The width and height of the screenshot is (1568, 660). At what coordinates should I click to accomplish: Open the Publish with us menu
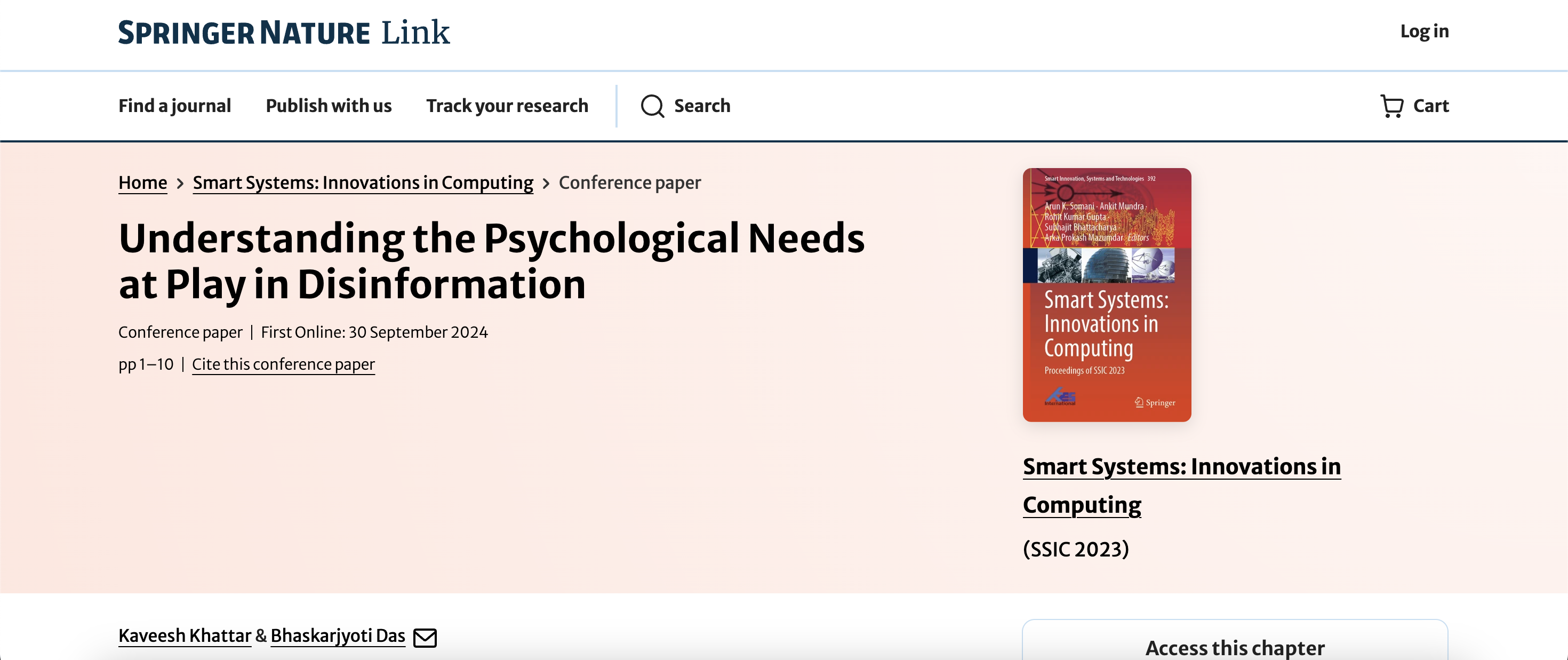pyautogui.click(x=329, y=106)
